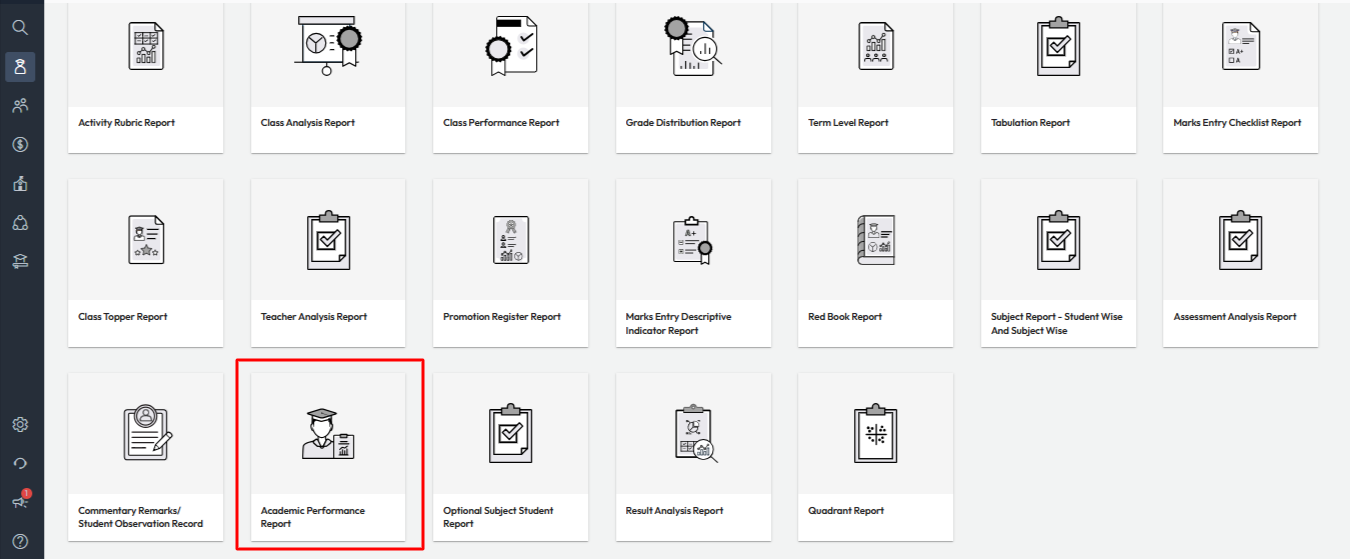
Task: Open announcements megaphone icon with notification badge
Action: [20, 502]
